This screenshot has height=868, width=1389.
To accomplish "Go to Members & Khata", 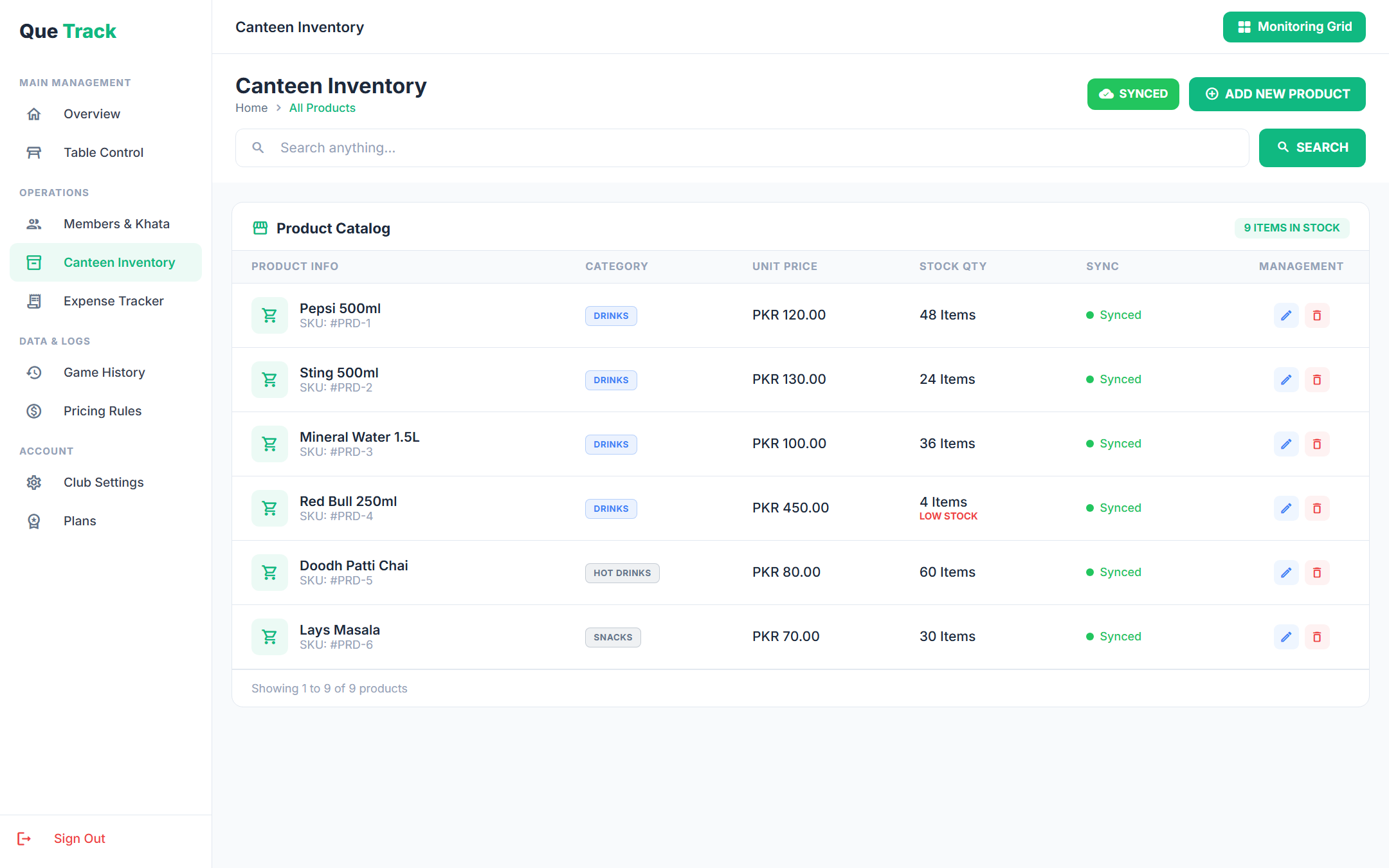I will click(105, 224).
